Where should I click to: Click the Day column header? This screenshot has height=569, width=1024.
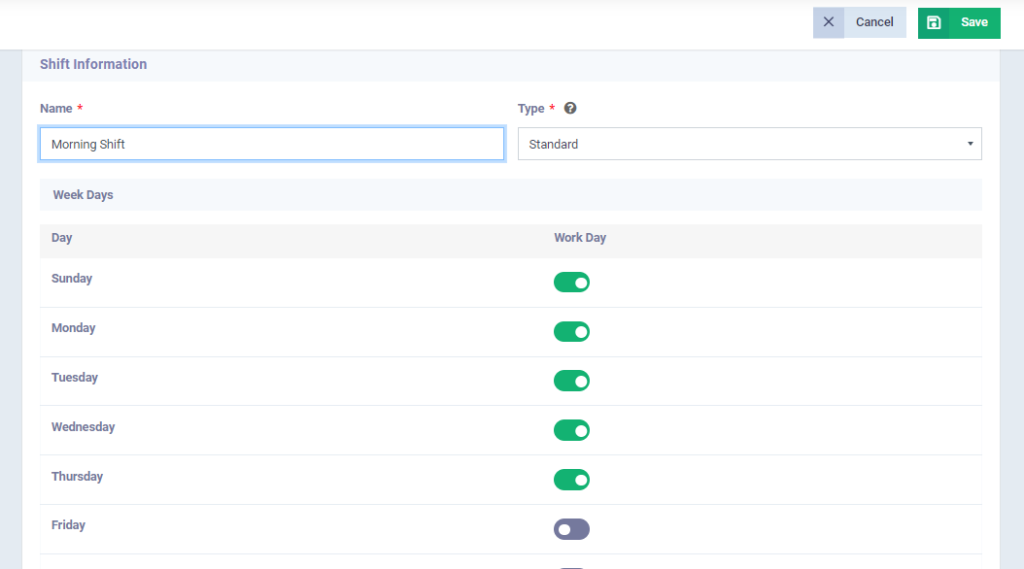click(61, 238)
